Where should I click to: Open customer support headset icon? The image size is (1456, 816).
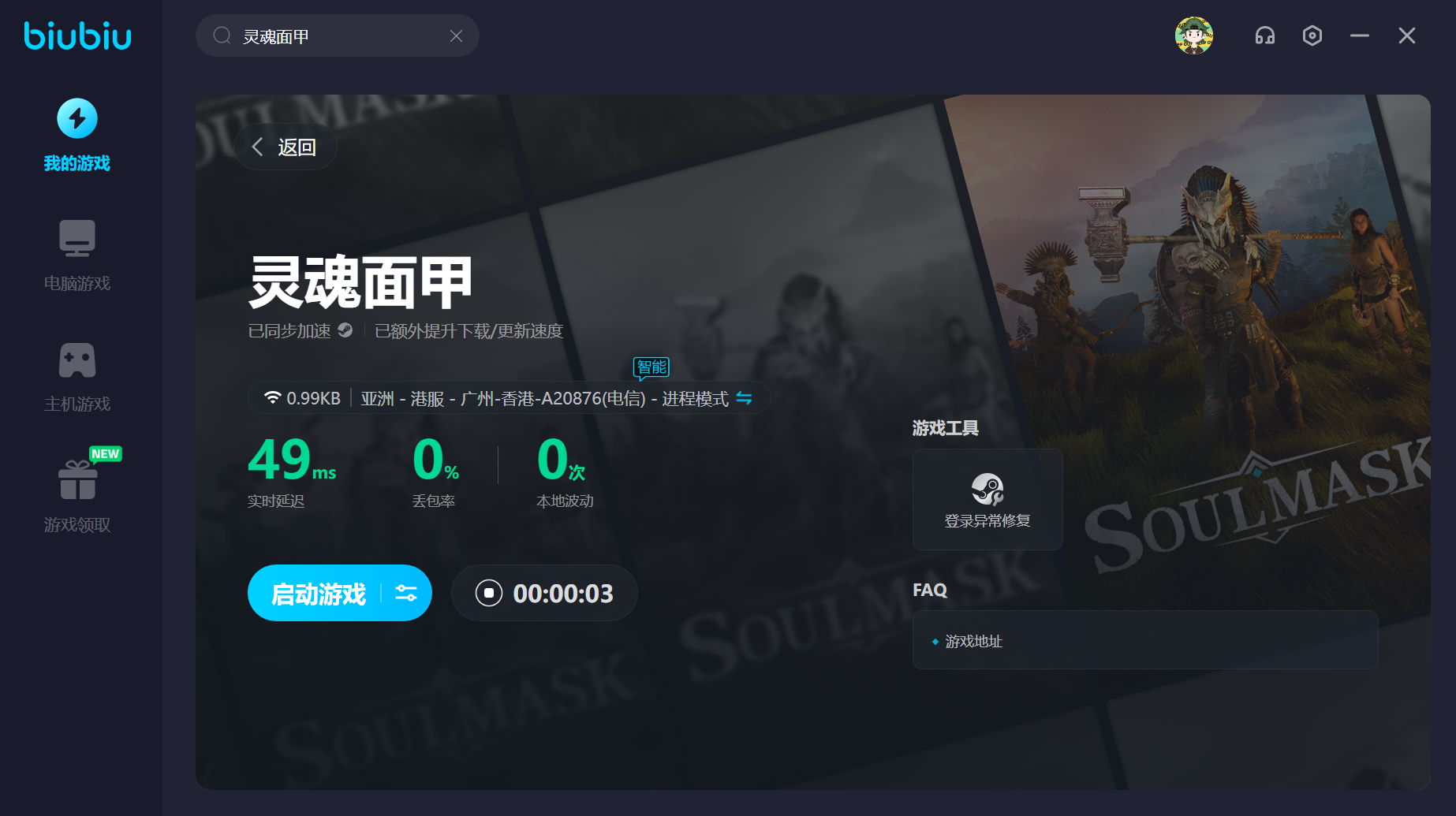(1264, 35)
